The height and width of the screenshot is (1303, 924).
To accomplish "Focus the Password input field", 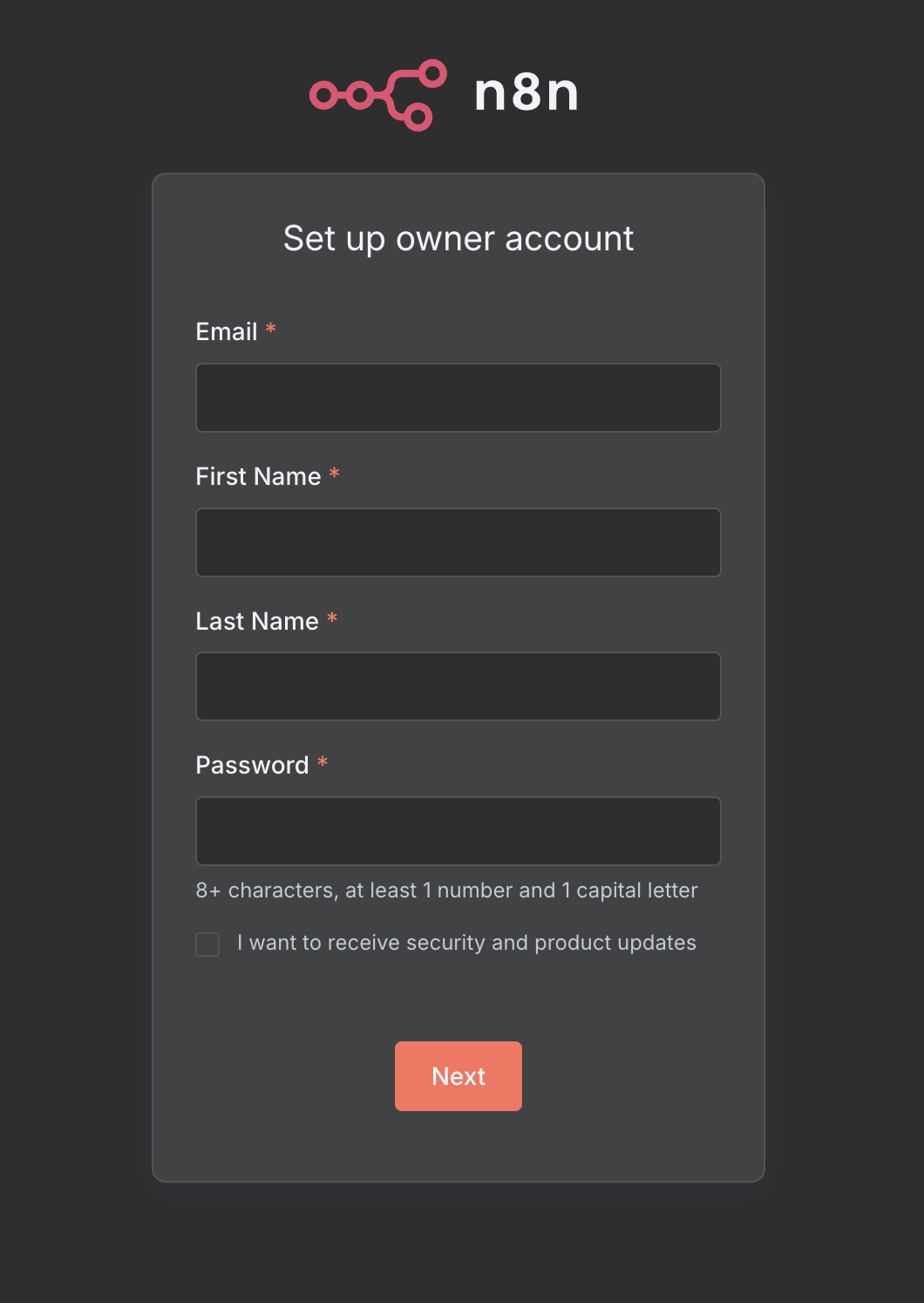I will (459, 831).
